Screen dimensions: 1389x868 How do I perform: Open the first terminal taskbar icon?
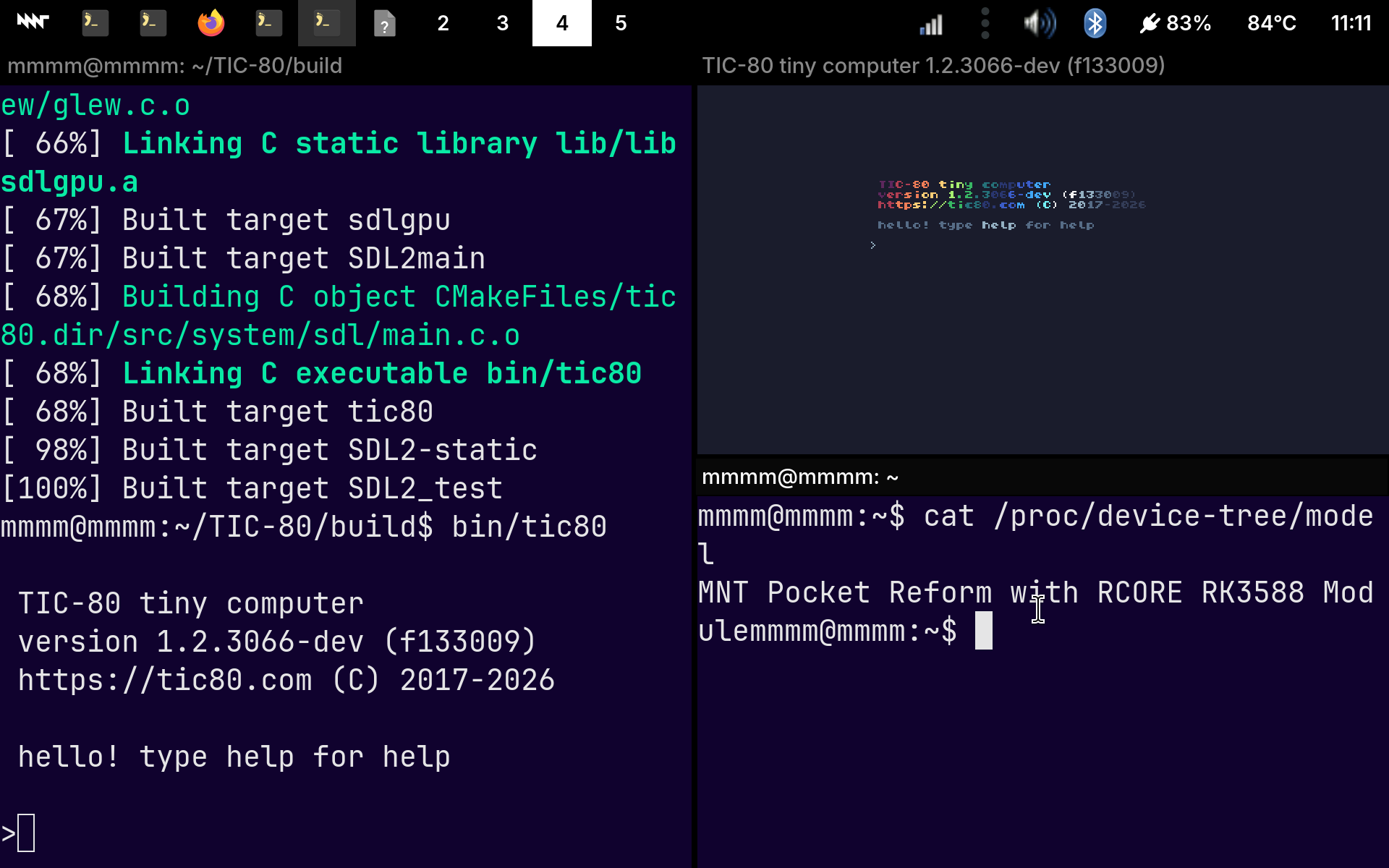click(x=95, y=23)
